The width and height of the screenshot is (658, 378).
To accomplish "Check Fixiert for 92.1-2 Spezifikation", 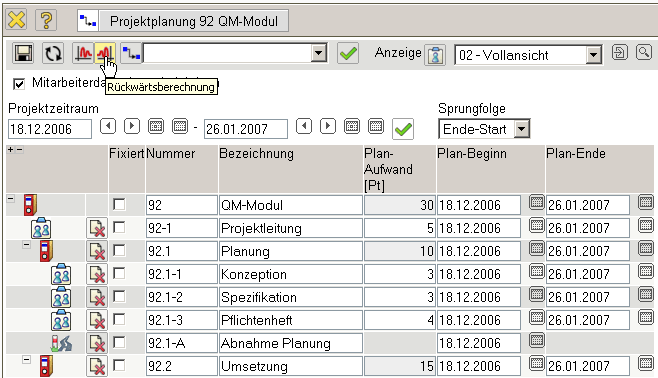I will point(120,297).
